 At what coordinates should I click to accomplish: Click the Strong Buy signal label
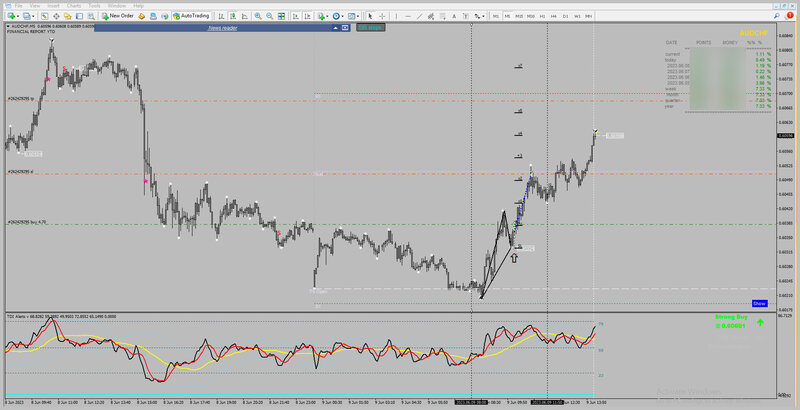point(731,317)
